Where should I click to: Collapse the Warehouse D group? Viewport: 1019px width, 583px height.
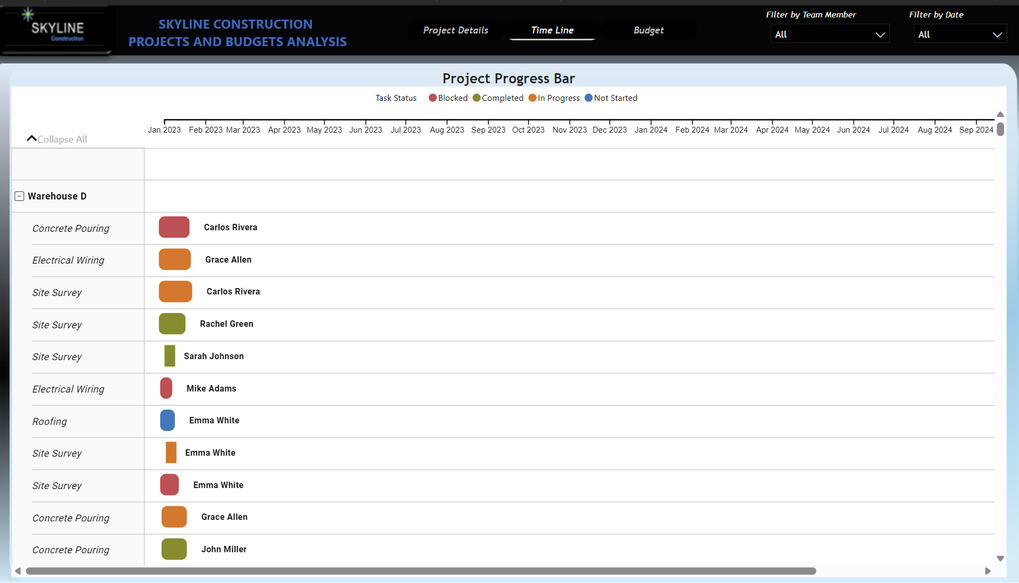tap(19, 197)
